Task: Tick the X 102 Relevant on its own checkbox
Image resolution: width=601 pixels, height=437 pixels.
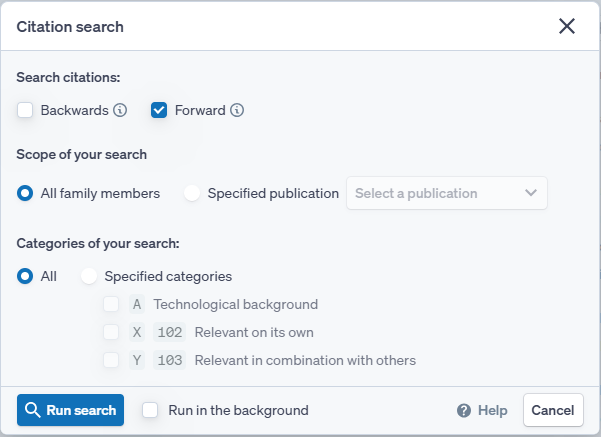Action: pyautogui.click(x=112, y=332)
